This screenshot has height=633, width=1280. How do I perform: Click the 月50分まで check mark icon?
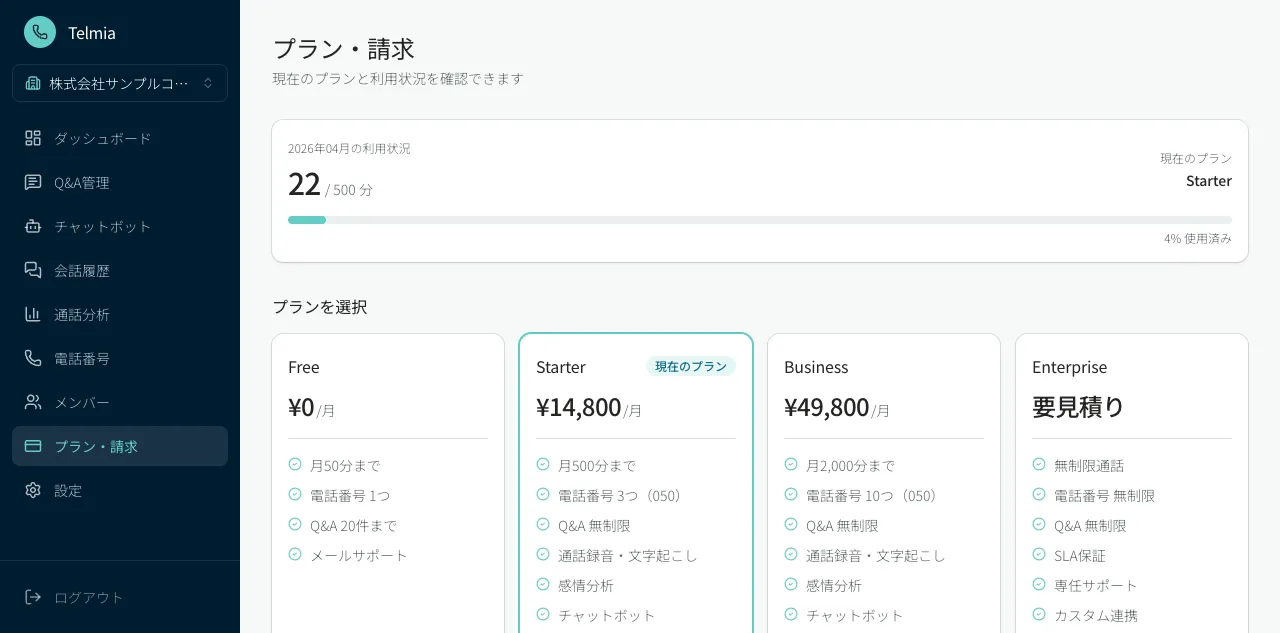[295, 465]
